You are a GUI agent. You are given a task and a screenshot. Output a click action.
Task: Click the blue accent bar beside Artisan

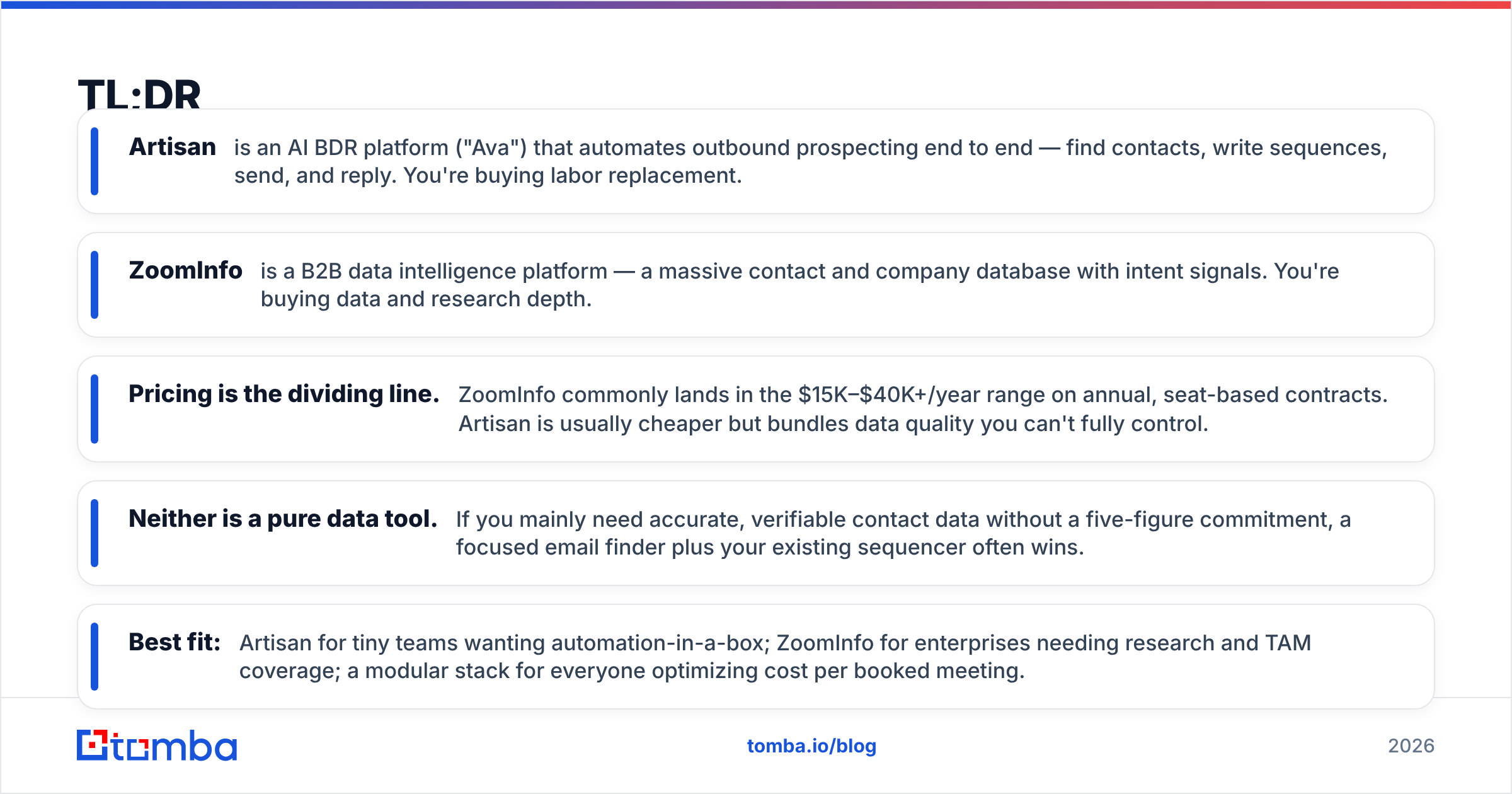pos(94,161)
